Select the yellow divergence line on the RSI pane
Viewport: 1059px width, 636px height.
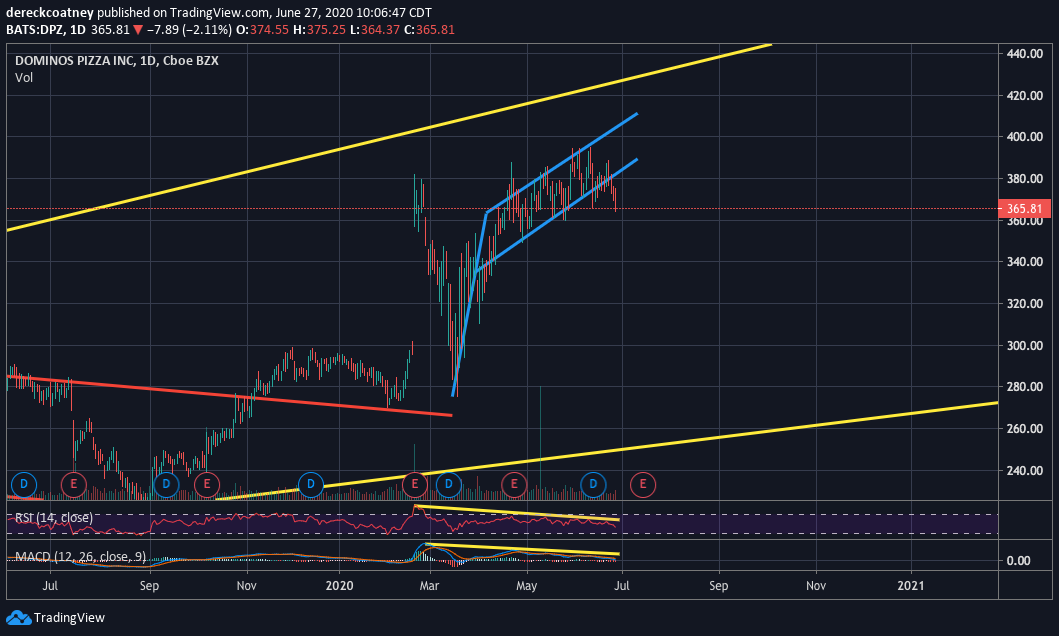(517, 512)
